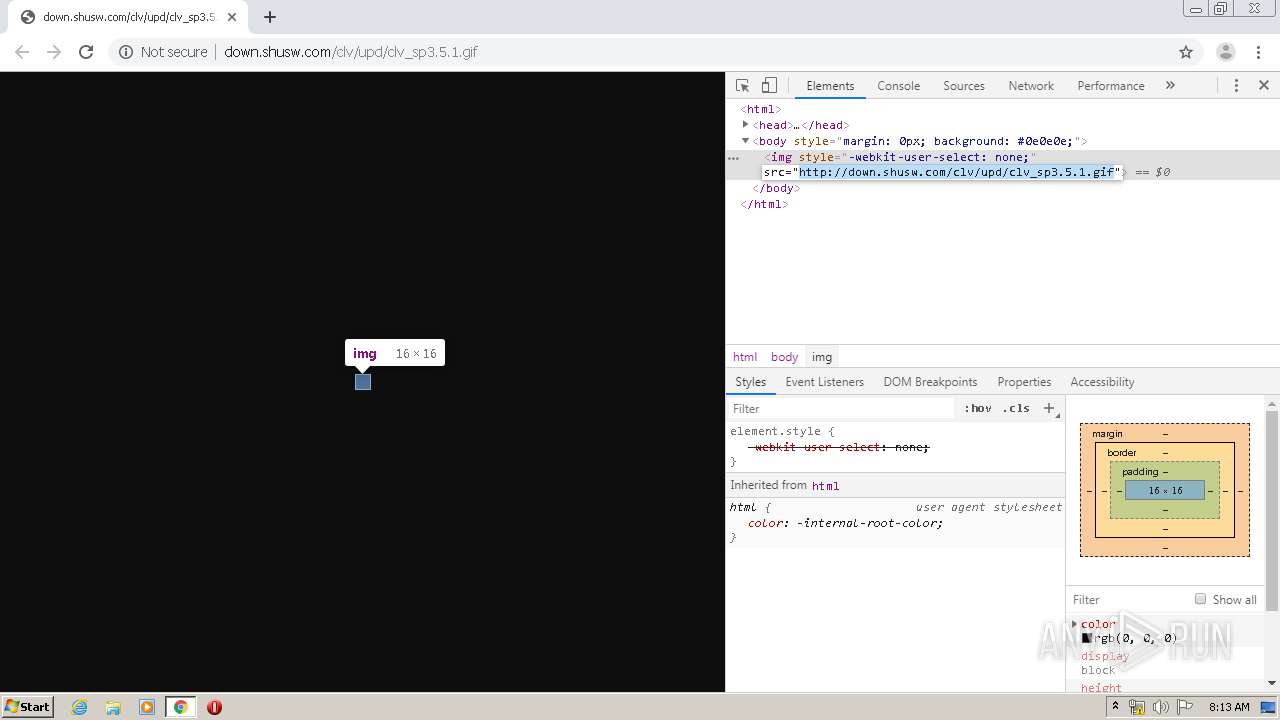Screen dimensions: 1280x720
Task: Open DevTools customize menu (three dots)
Action: [x=1236, y=86]
